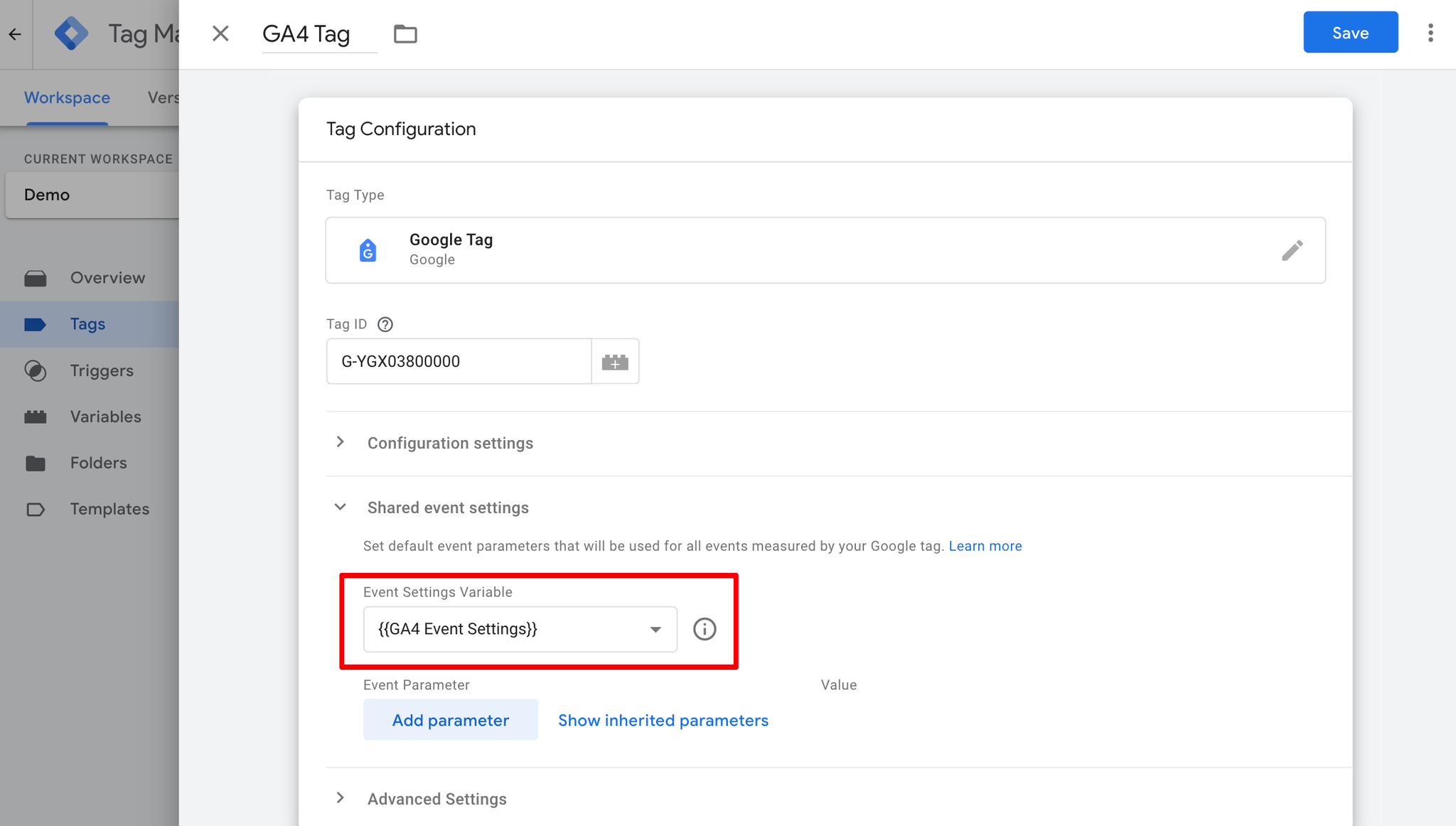Image resolution: width=1456 pixels, height=826 pixels.
Task: Click the Save button
Action: (x=1350, y=33)
